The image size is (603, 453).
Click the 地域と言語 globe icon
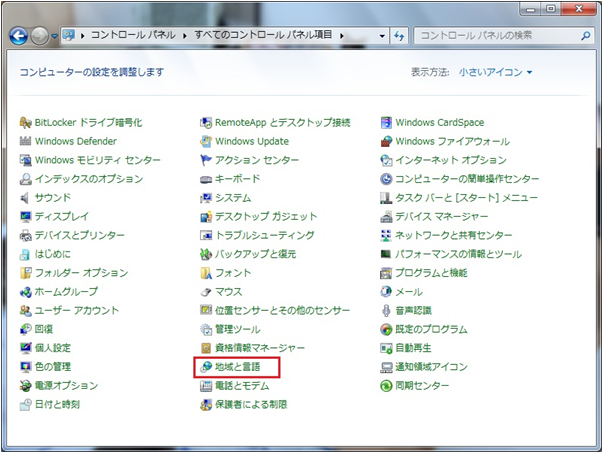point(206,367)
